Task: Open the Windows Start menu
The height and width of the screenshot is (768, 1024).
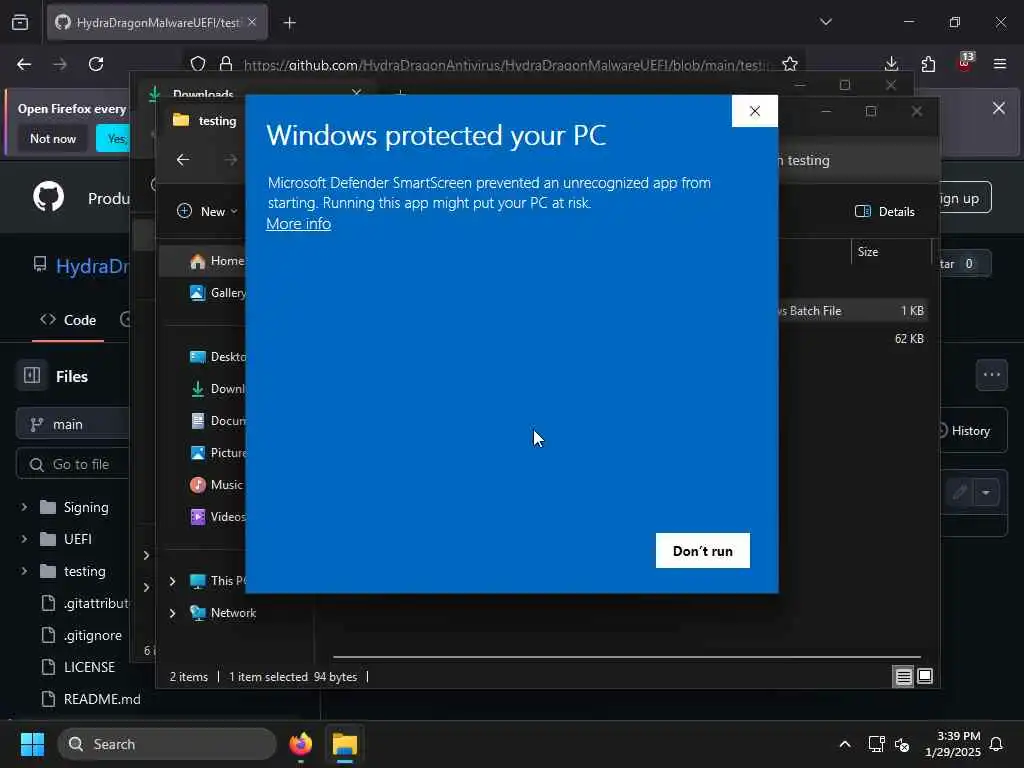Action: [32, 744]
